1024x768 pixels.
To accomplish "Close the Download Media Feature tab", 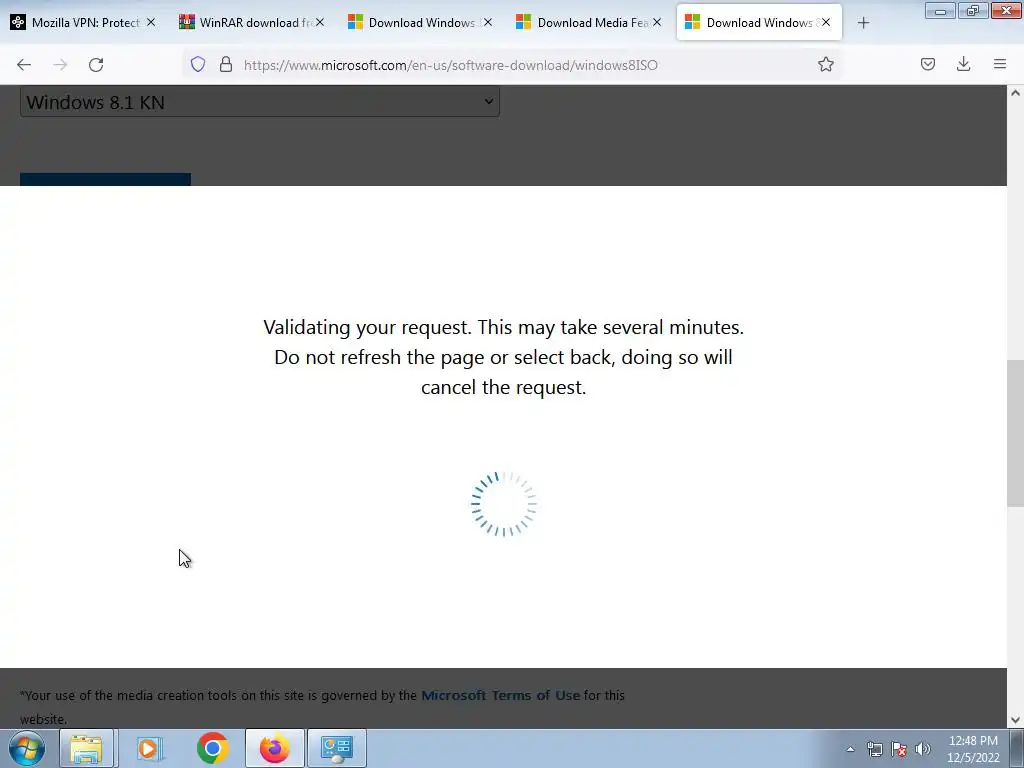I will tap(657, 22).
